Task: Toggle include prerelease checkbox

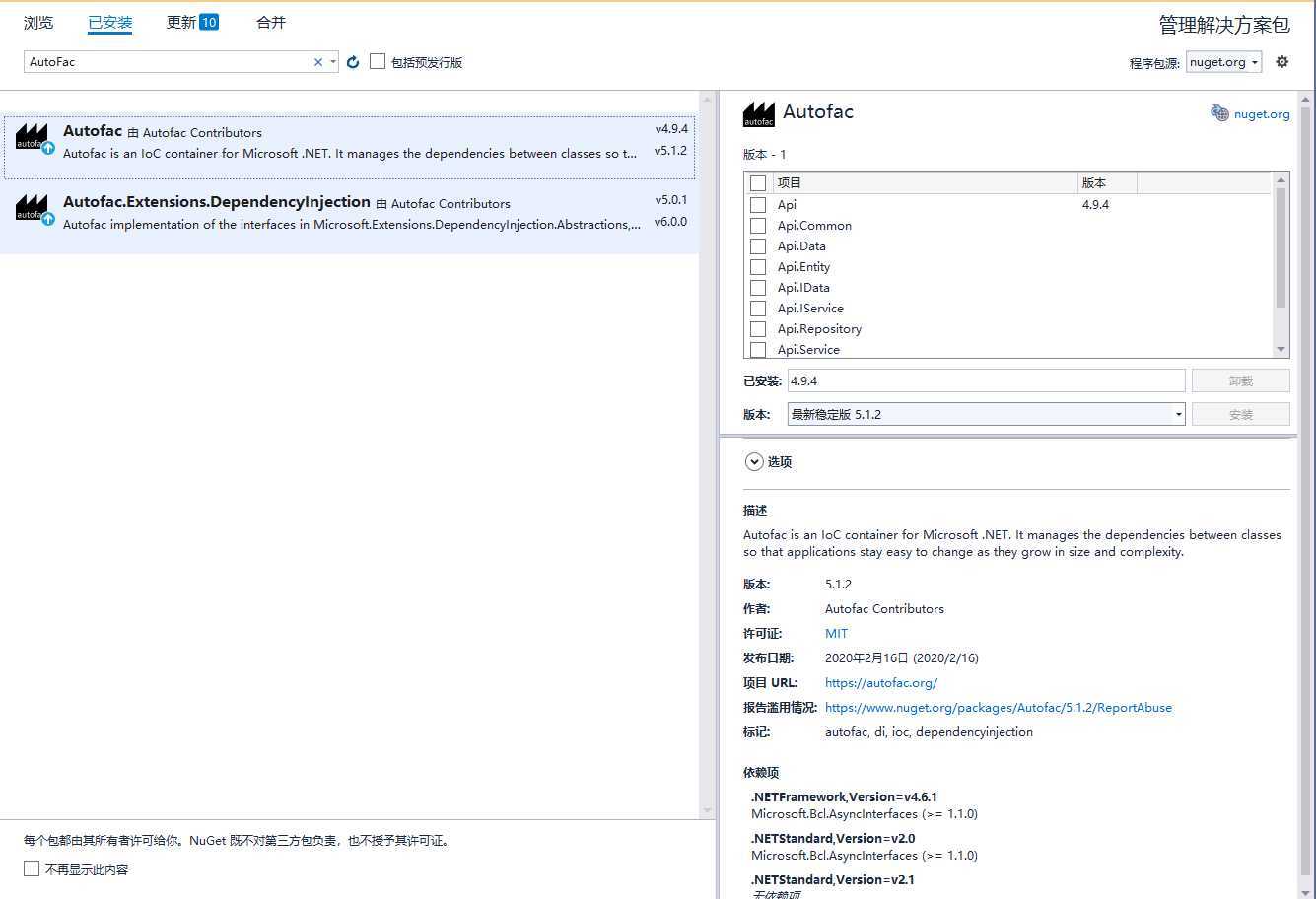Action: point(378,61)
